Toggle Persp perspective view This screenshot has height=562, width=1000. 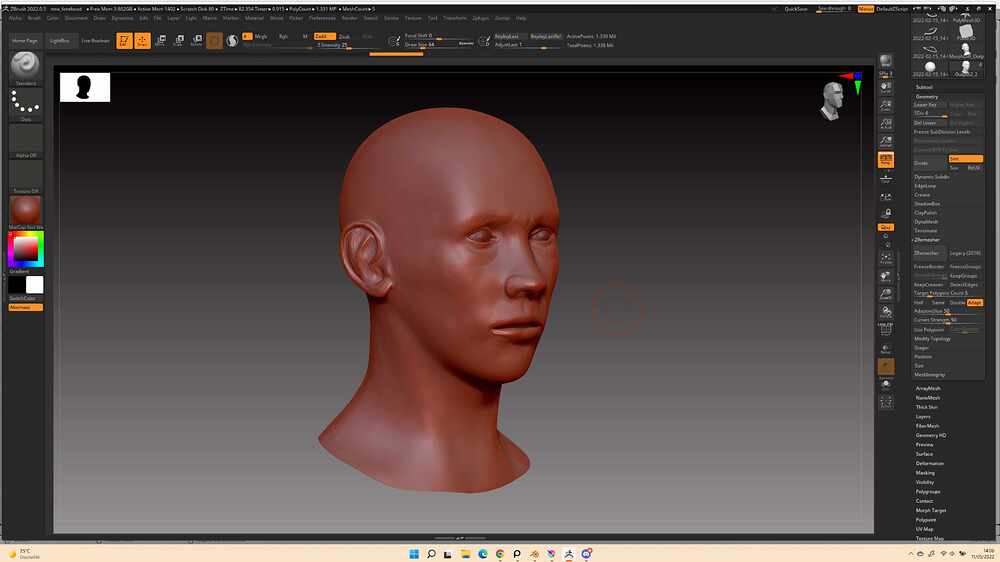pos(886,159)
